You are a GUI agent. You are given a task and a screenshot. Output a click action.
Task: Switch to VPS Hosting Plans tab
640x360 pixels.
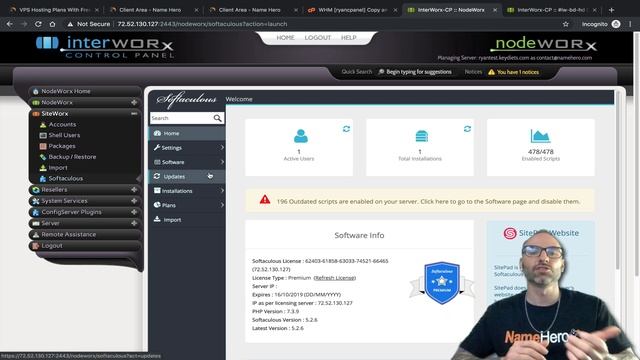coord(54,10)
